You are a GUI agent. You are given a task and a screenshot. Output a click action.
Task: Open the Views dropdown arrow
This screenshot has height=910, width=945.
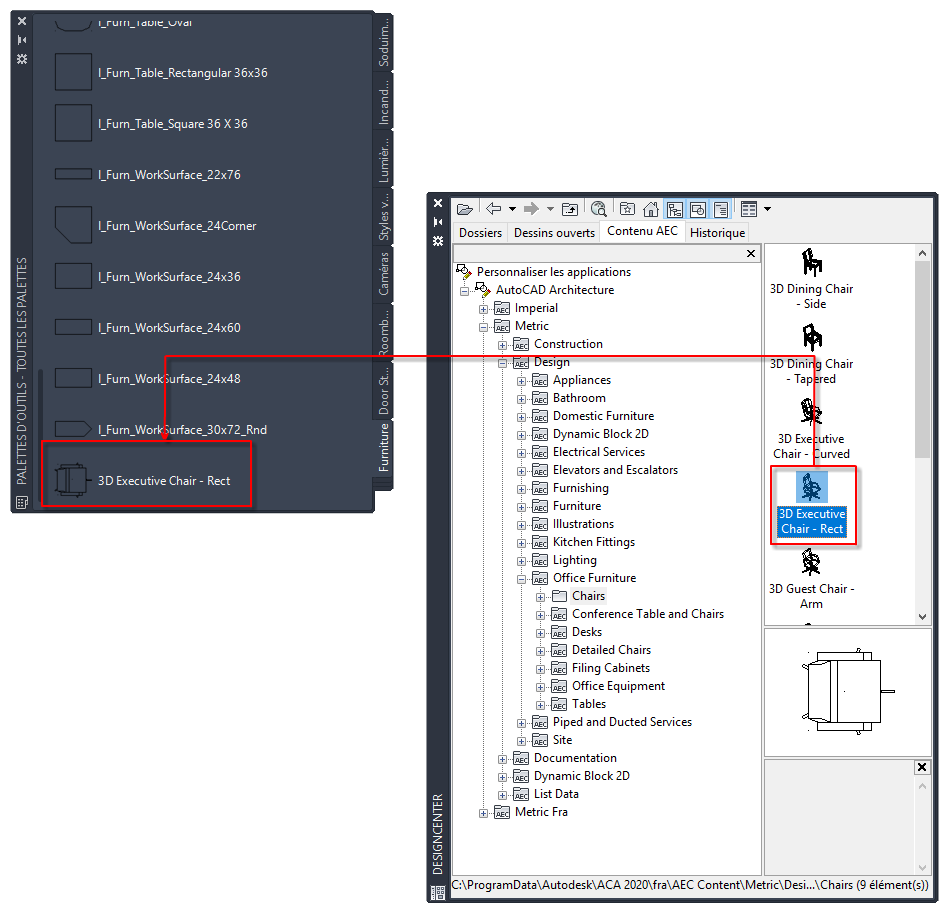pos(767,209)
